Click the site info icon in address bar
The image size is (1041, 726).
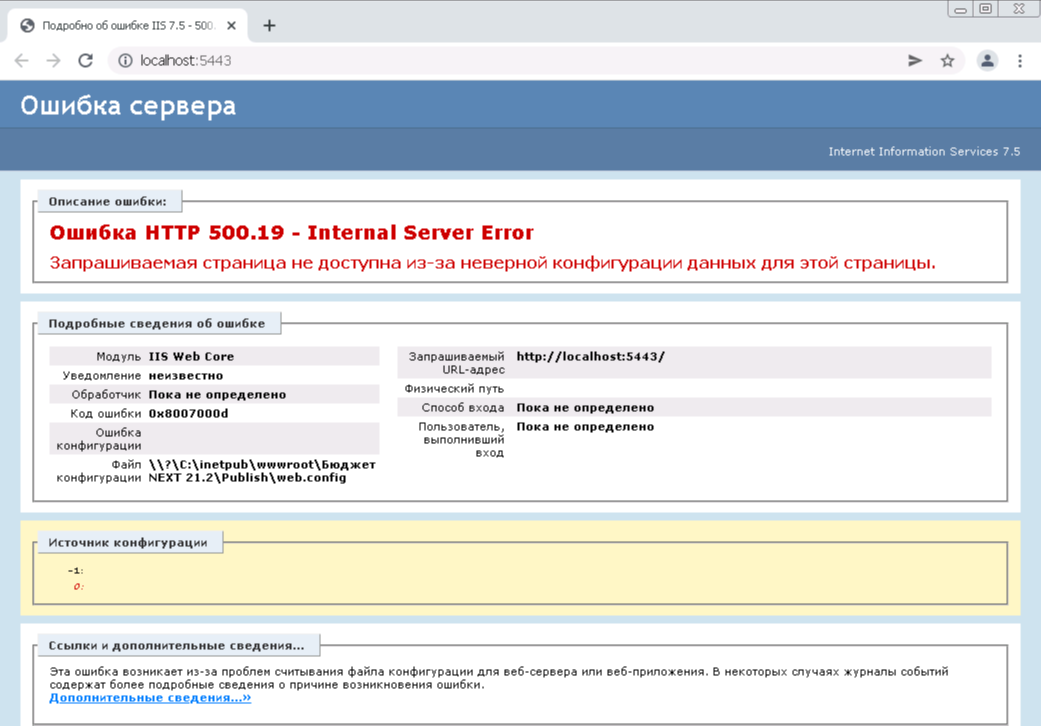pos(125,60)
